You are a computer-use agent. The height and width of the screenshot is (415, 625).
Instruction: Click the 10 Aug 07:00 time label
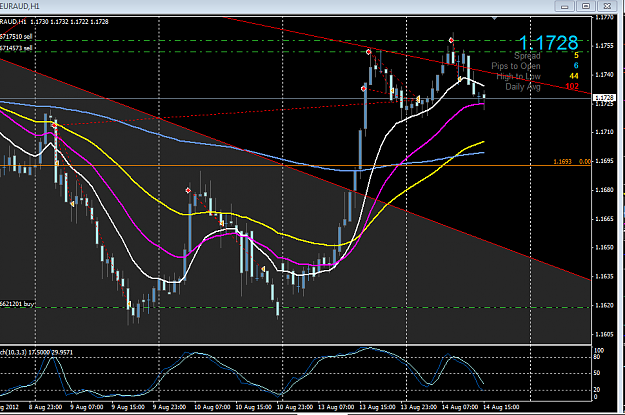[x=212, y=407]
